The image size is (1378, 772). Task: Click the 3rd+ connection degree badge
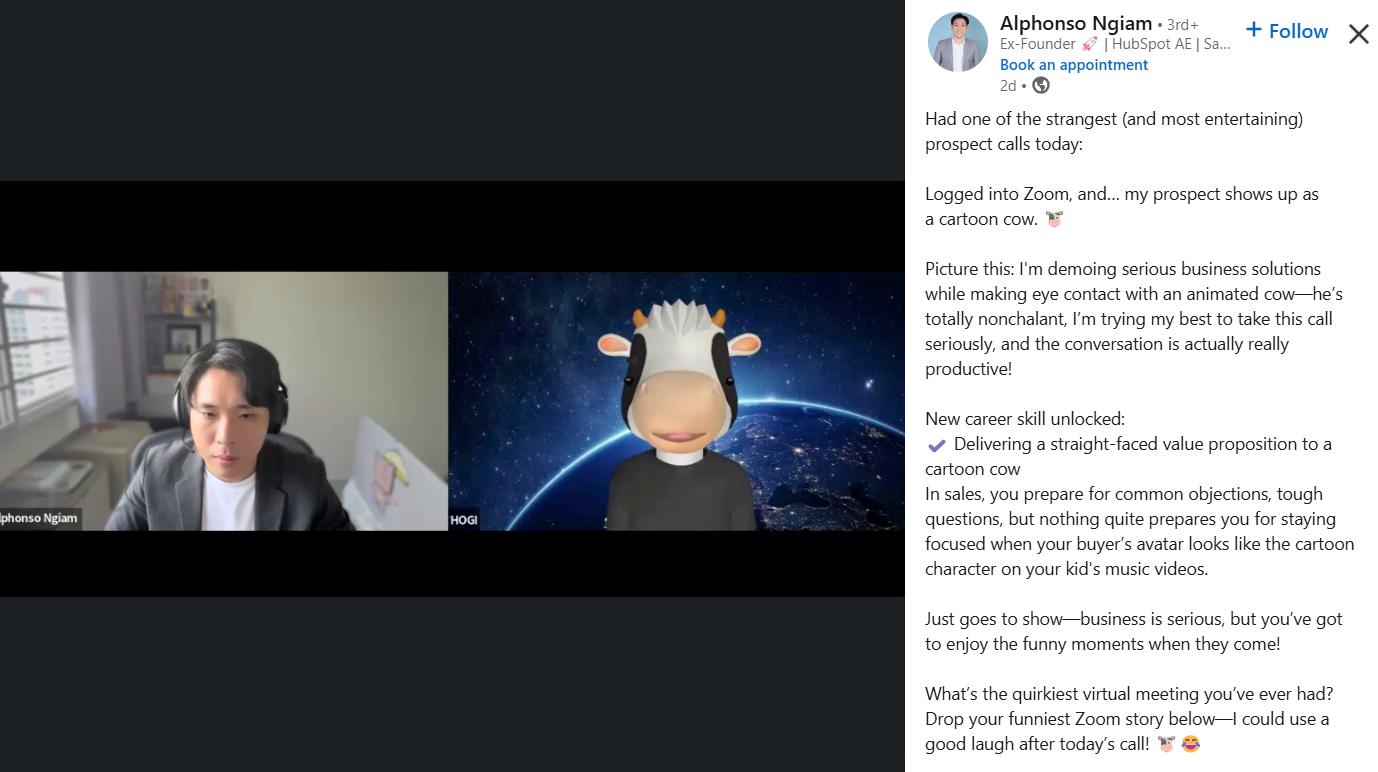(1182, 25)
